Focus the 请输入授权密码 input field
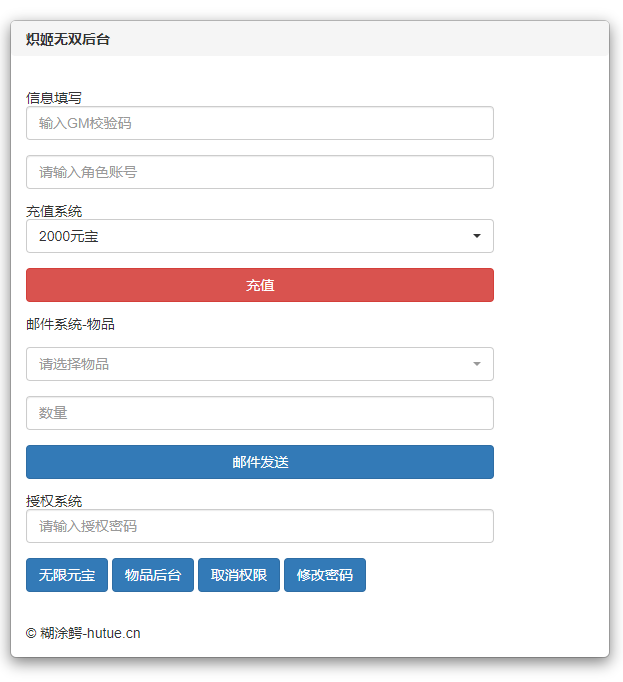The height and width of the screenshot is (682, 623). point(260,526)
